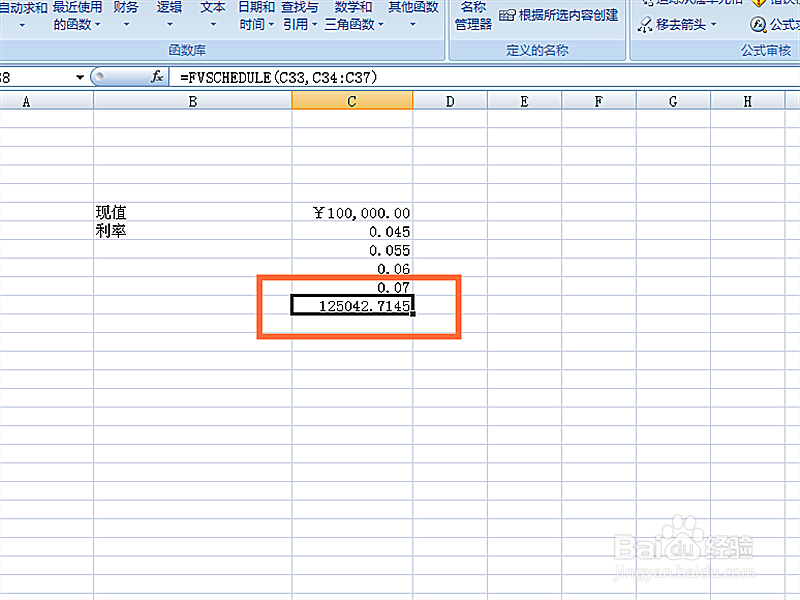Select the cell with value 0.045

352,231
